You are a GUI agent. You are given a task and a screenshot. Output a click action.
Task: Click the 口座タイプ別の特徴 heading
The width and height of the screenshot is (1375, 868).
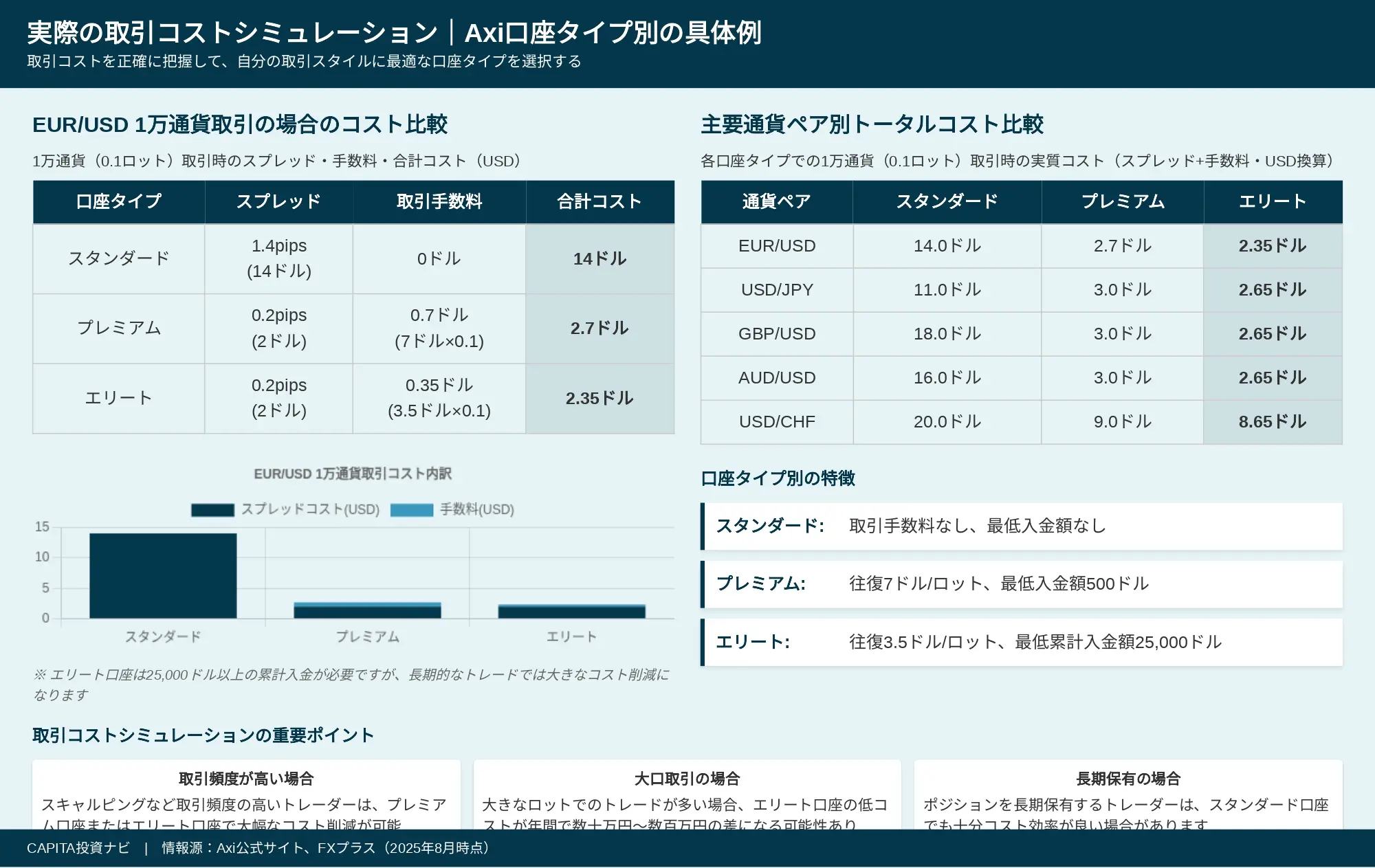point(778,478)
